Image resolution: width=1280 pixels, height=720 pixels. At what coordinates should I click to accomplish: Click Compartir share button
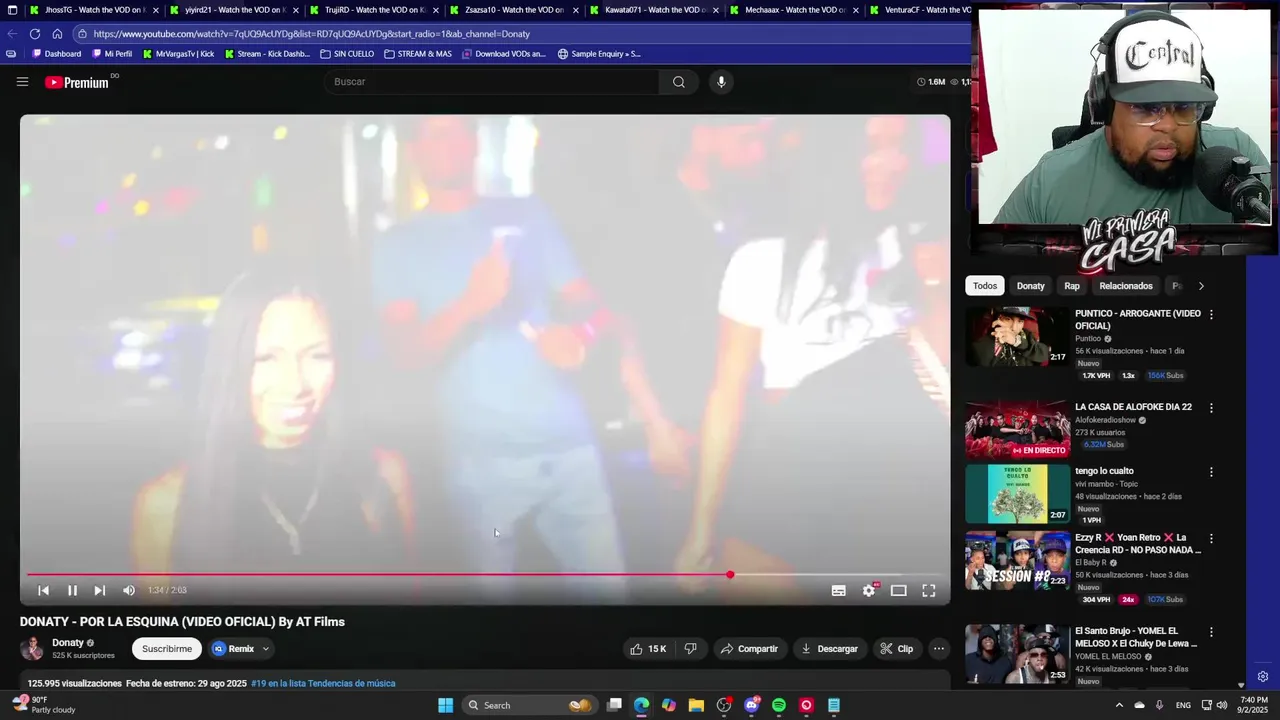(x=749, y=649)
